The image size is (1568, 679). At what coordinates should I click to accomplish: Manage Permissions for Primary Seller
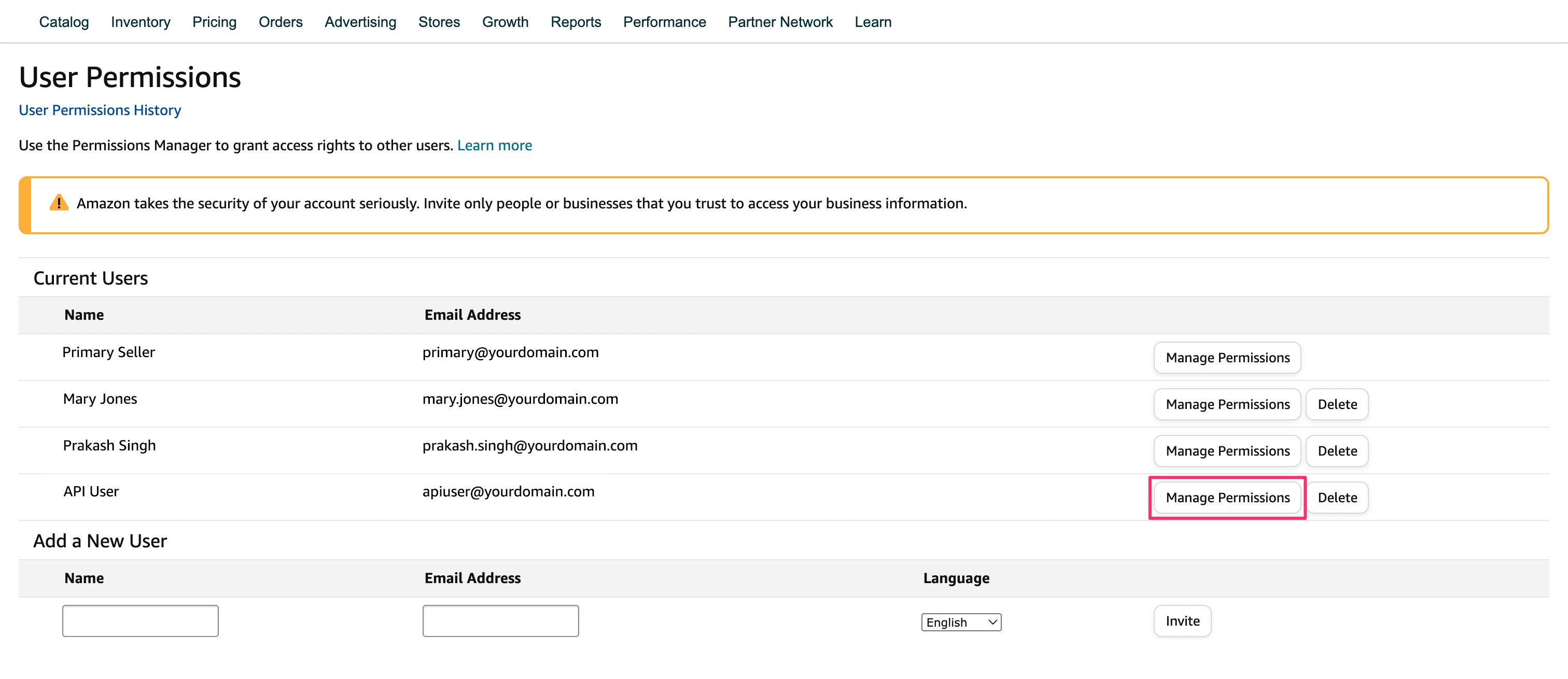[x=1227, y=358]
